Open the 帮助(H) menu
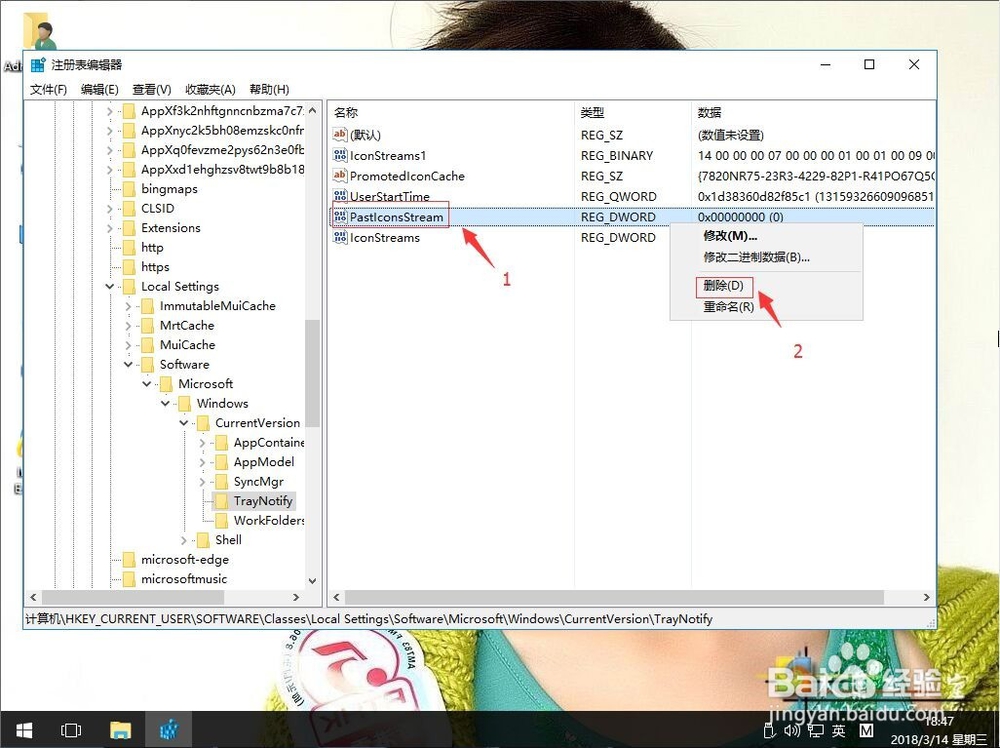The height and width of the screenshot is (748, 1000). click(269, 89)
